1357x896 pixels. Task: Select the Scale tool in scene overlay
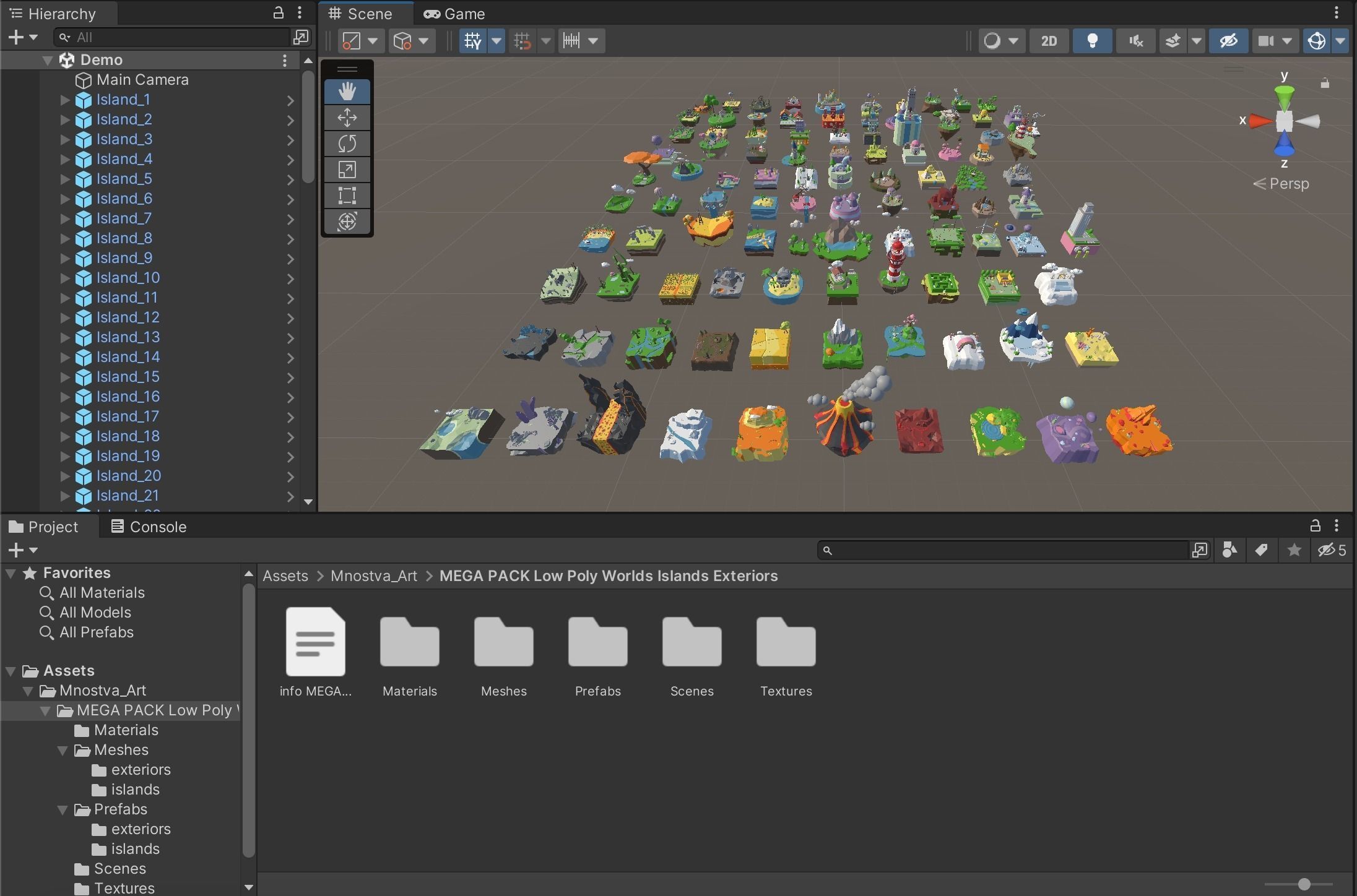click(347, 170)
